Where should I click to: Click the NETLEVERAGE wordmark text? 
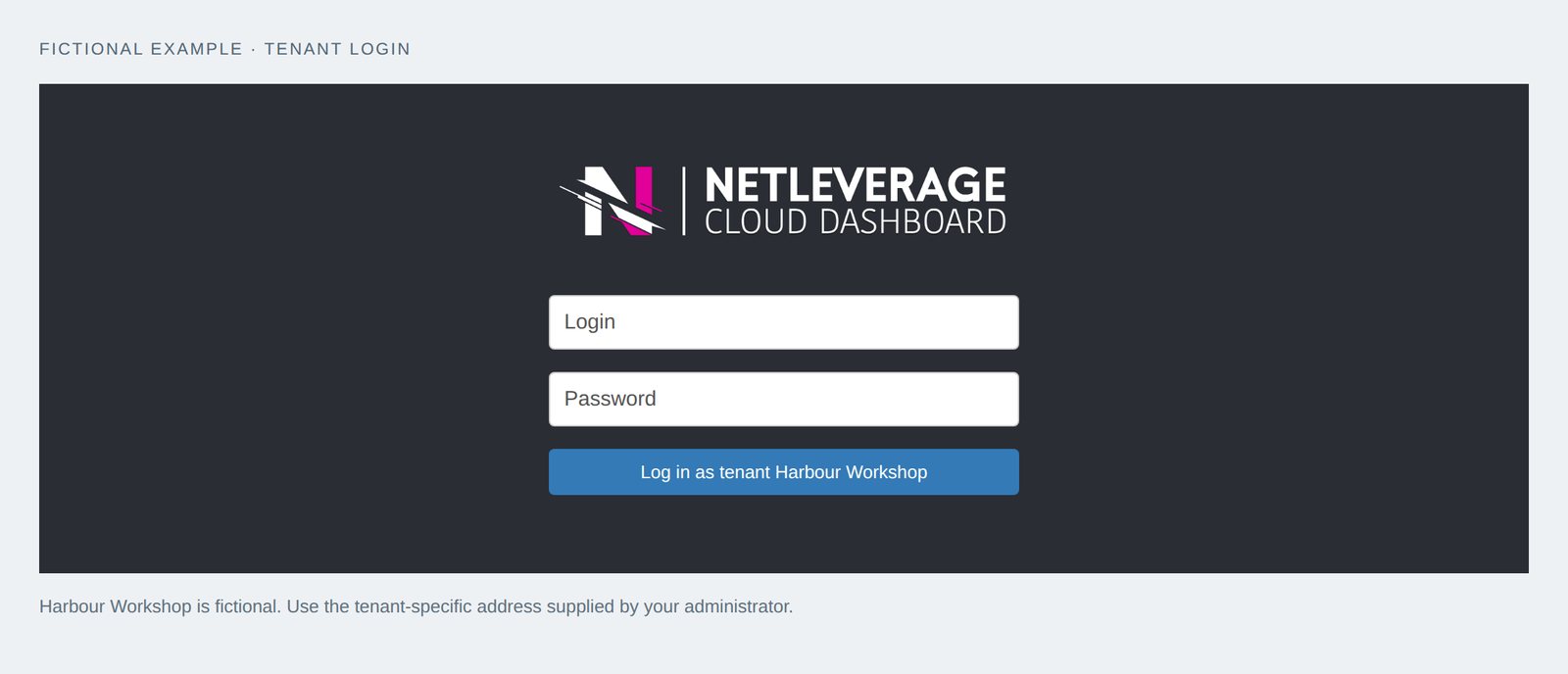(855, 185)
